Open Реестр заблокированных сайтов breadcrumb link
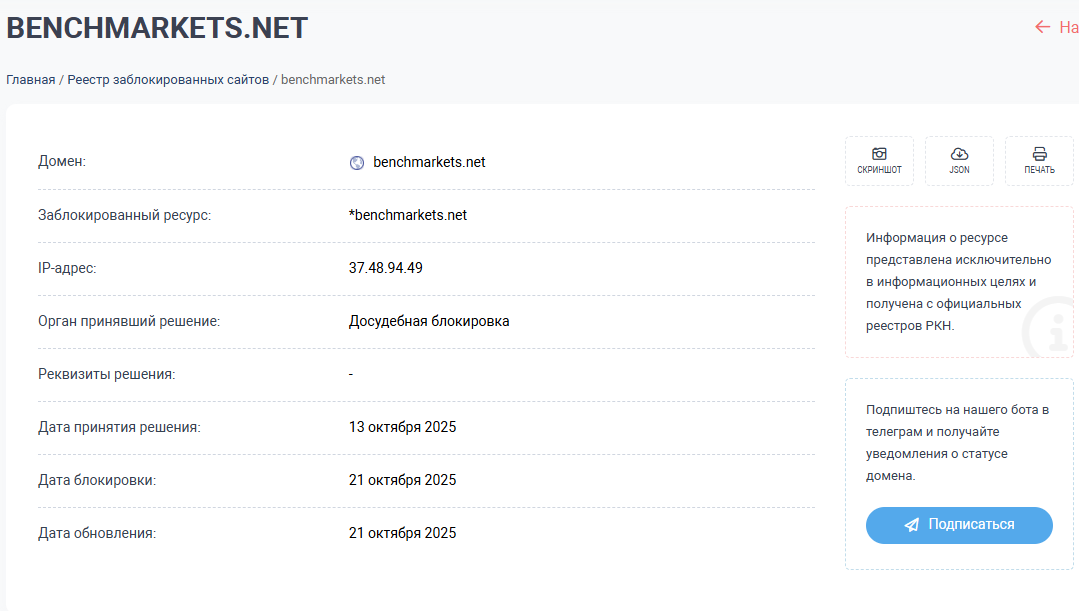The image size is (1079, 611). (x=168, y=80)
